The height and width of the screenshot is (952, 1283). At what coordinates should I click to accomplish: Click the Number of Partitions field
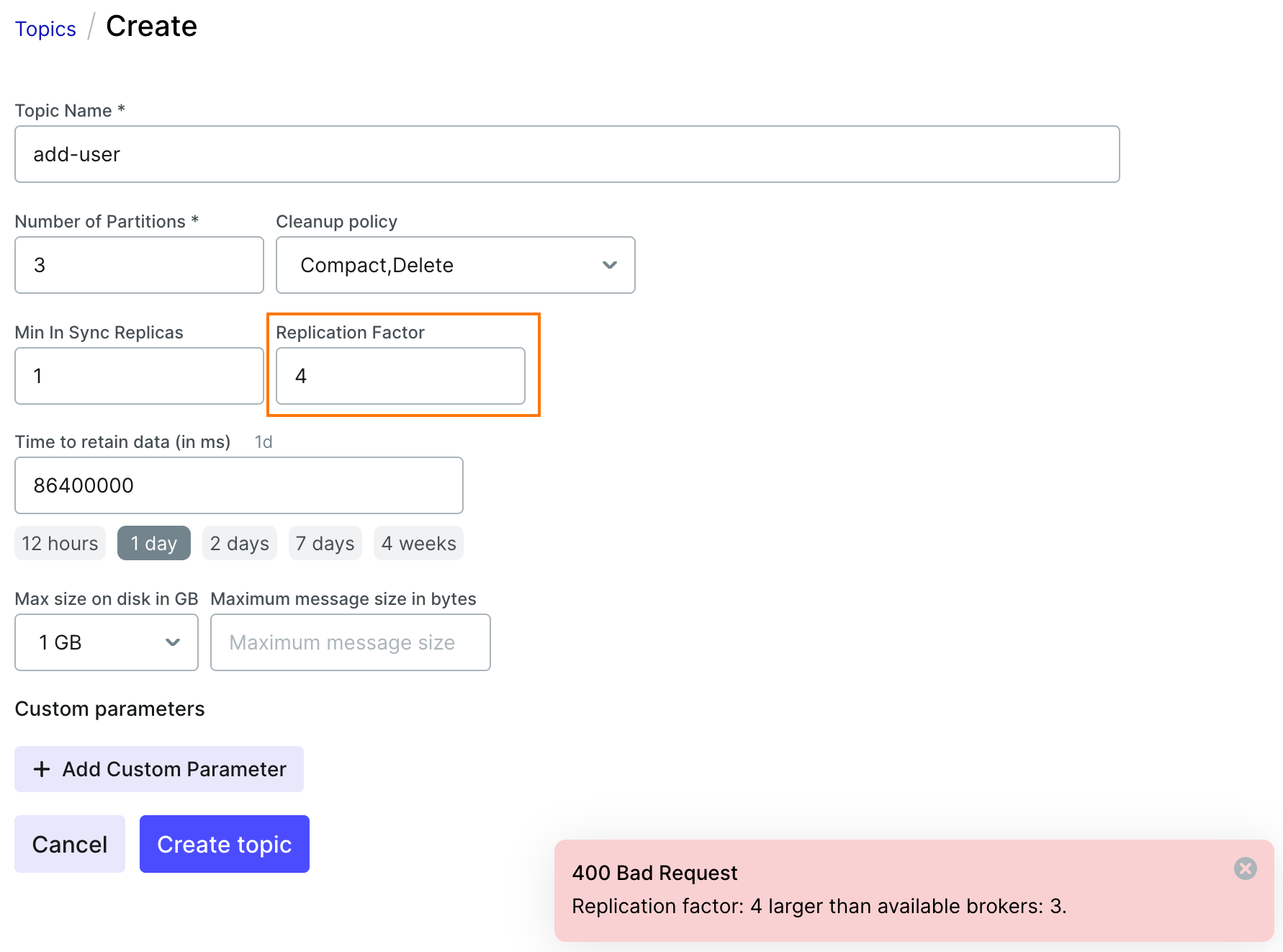click(139, 265)
